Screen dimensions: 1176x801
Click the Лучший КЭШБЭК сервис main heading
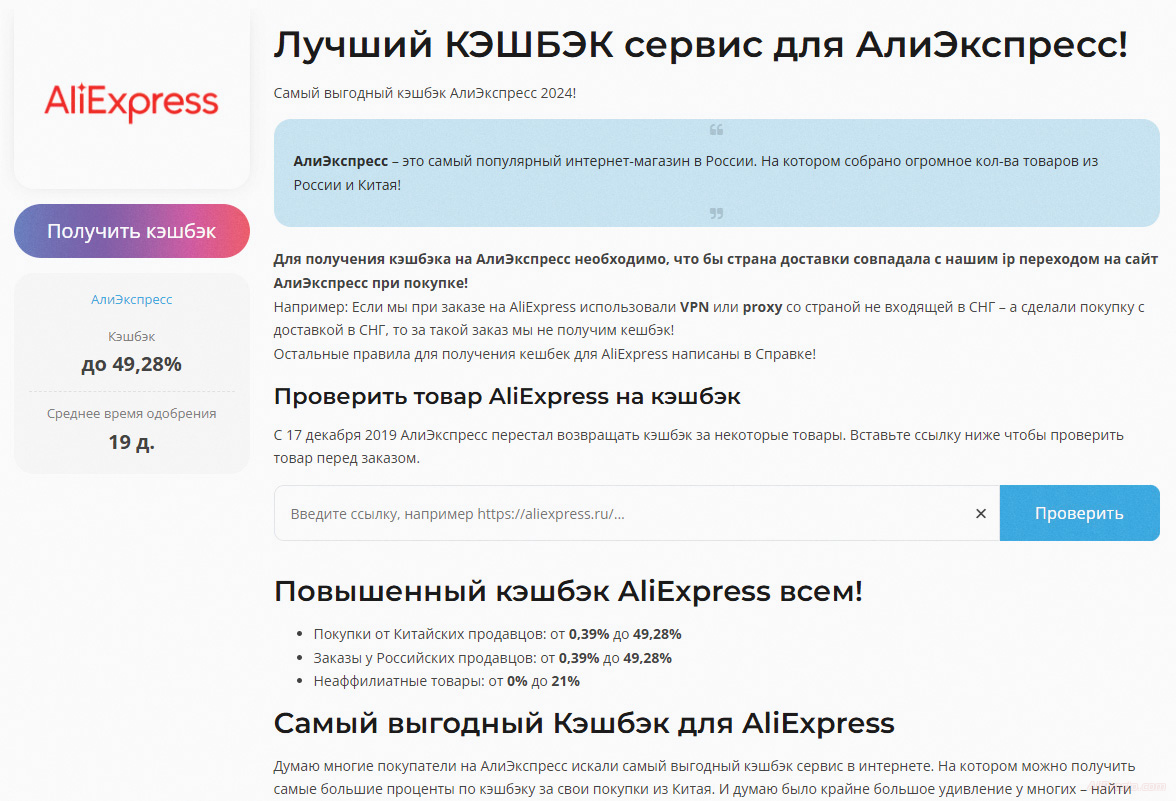tap(700, 44)
